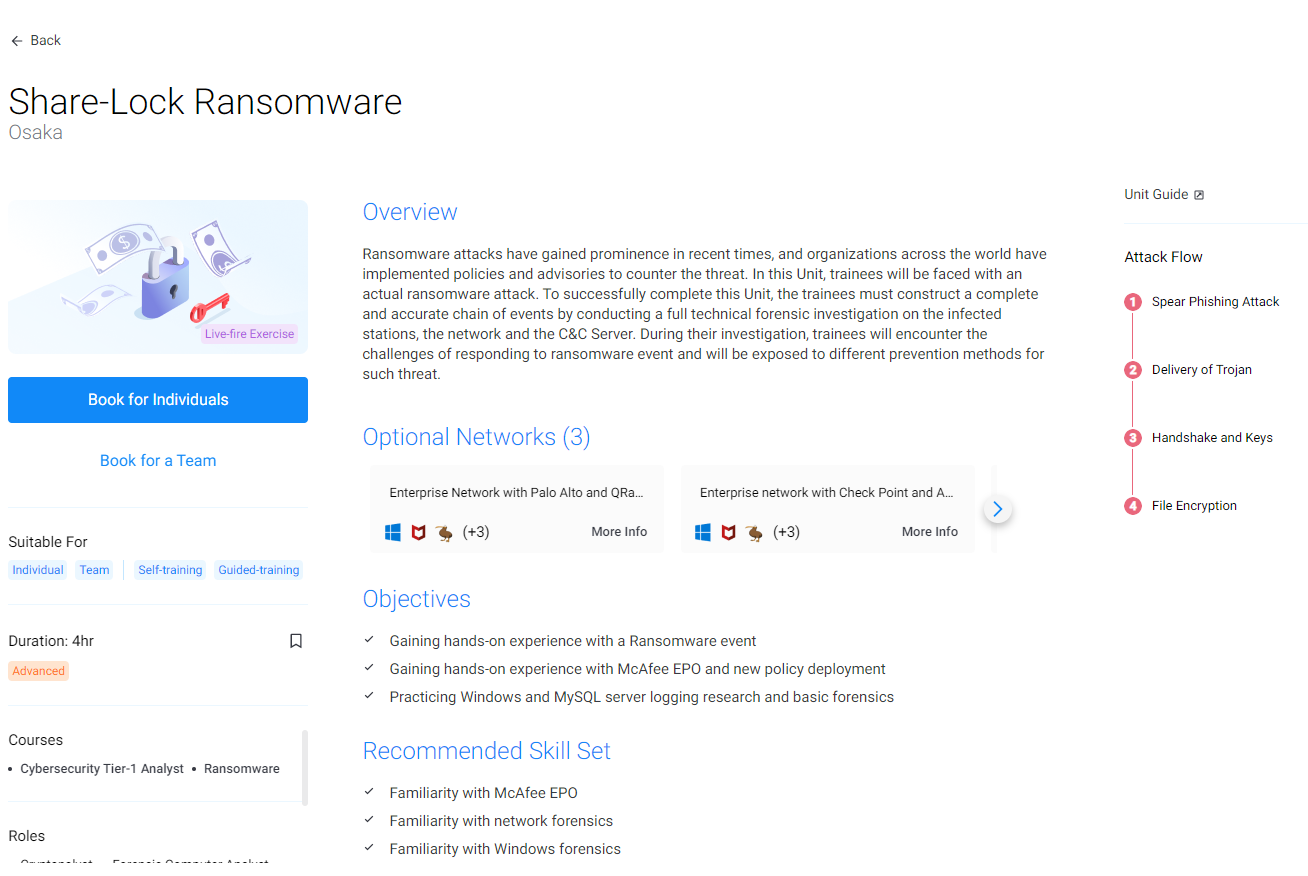Click the left panel vertical scrollbar
The height and width of the screenshot is (876, 1308).
point(305,767)
